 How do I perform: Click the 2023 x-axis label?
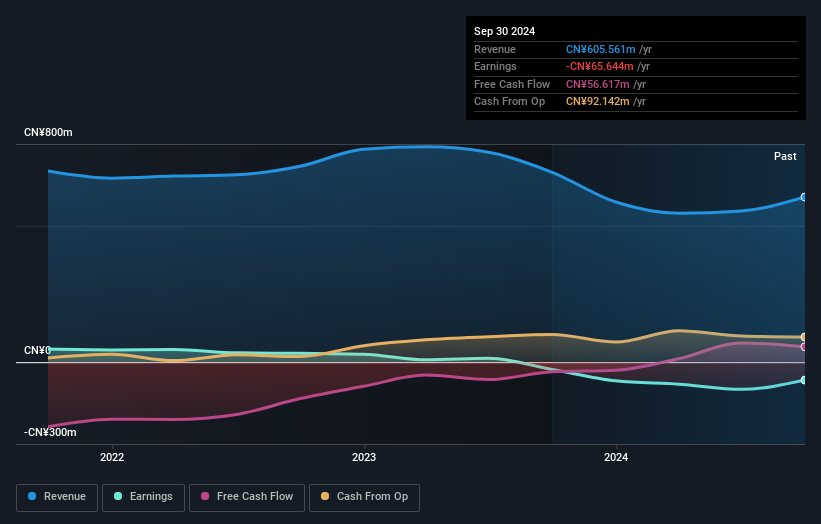(x=364, y=457)
